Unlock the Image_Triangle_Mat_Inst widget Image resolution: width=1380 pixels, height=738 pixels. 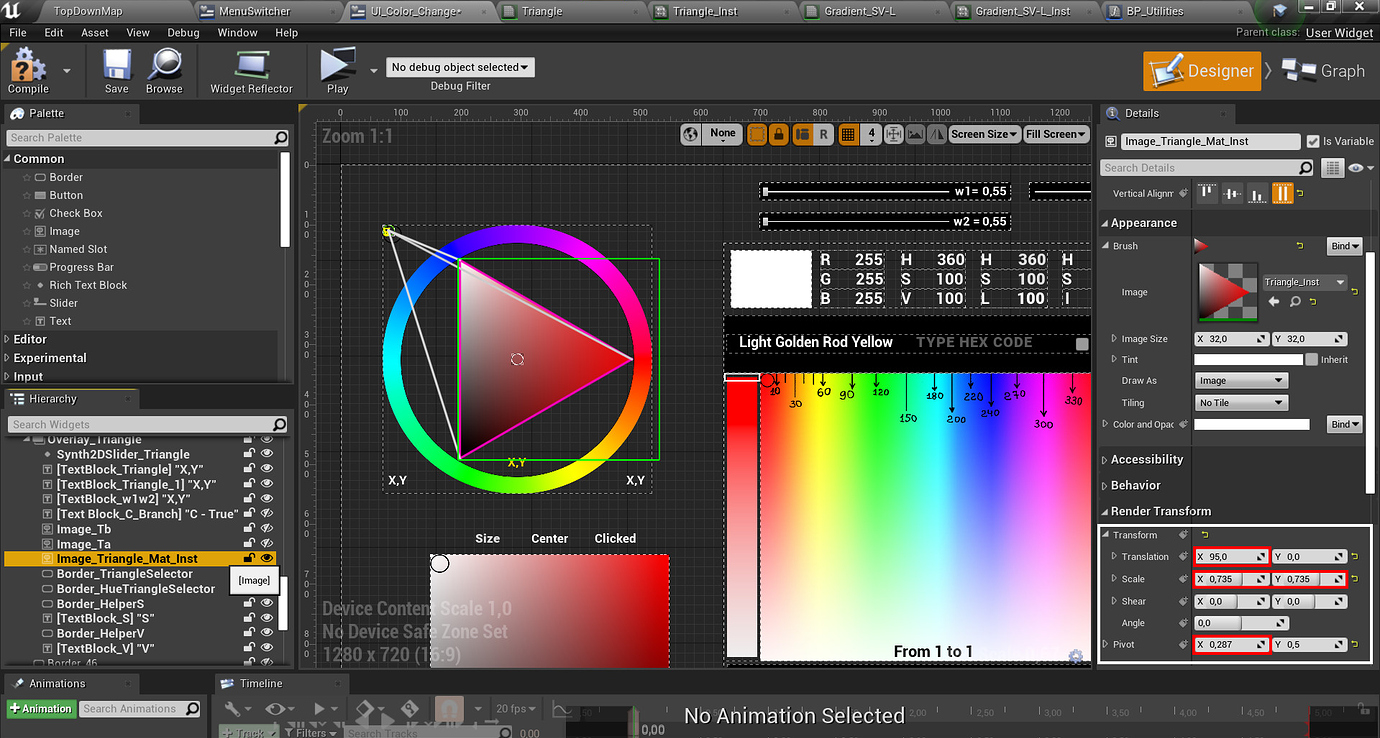tap(249, 558)
